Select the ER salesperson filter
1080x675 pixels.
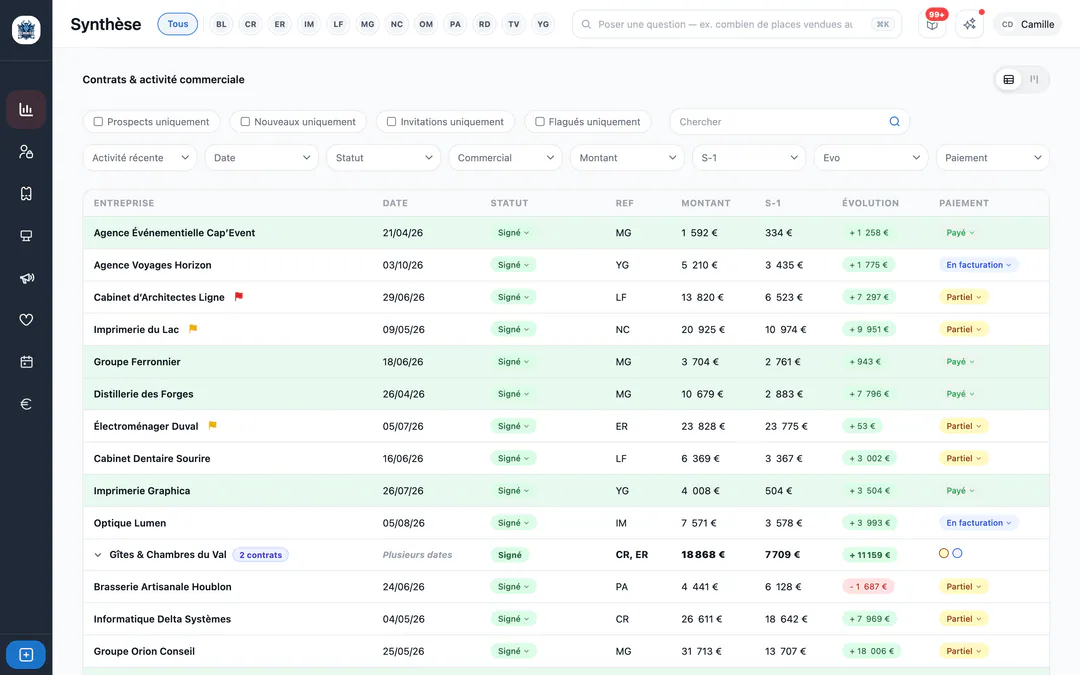[x=280, y=24]
